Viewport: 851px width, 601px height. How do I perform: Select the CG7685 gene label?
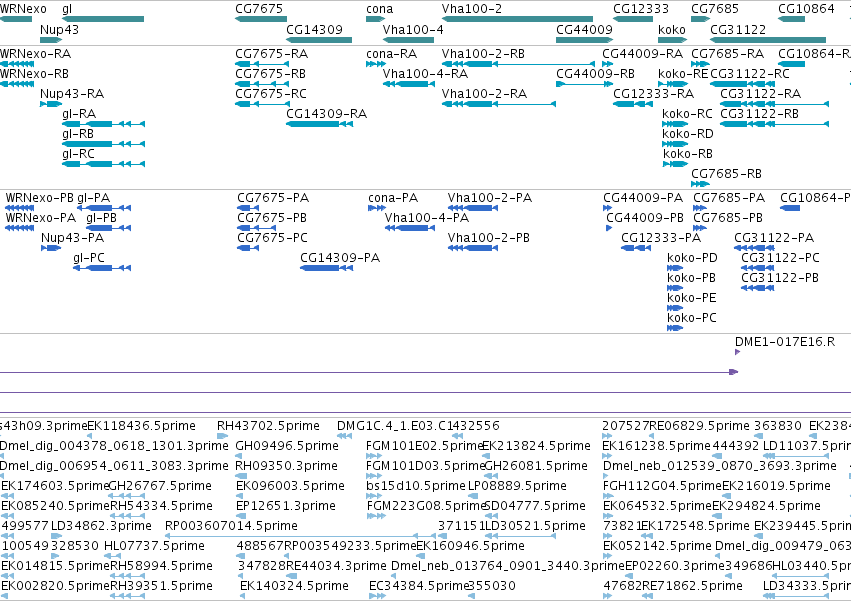pyautogui.click(x=715, y=9)
